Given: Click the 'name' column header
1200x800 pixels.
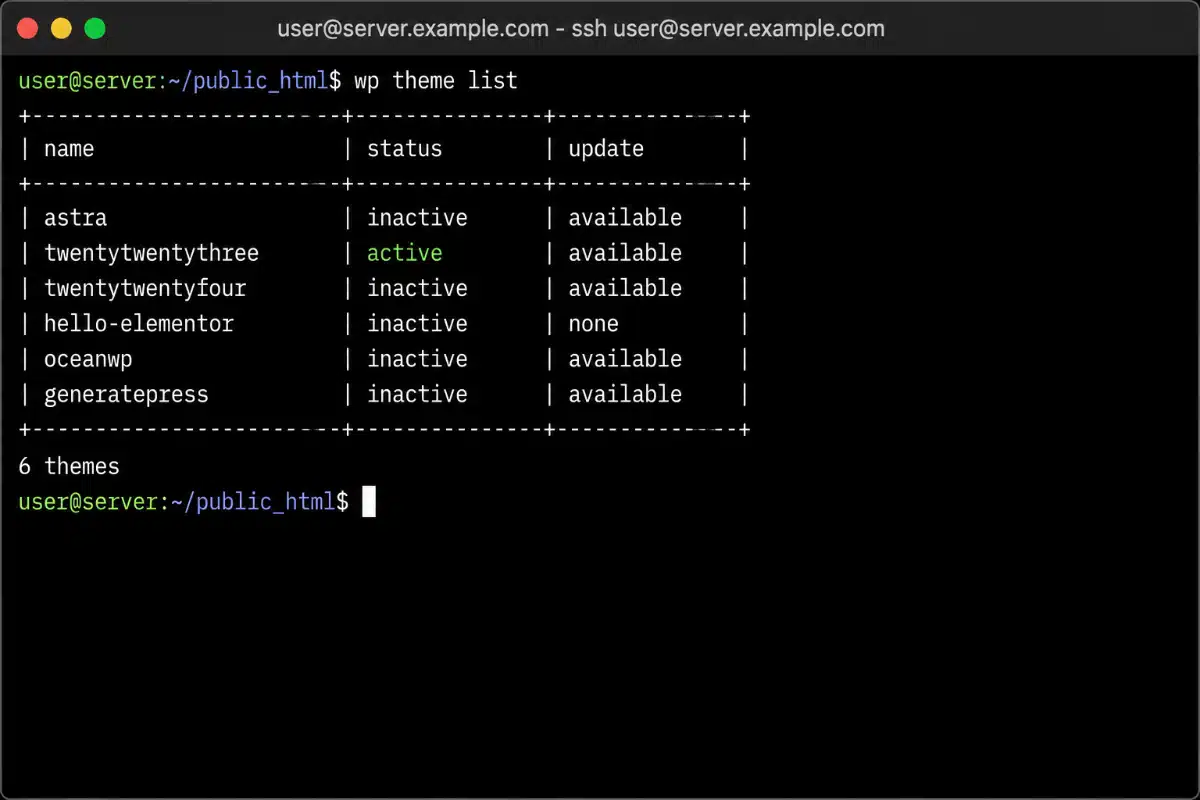Looking at the screenshot, I should (69, 149).
